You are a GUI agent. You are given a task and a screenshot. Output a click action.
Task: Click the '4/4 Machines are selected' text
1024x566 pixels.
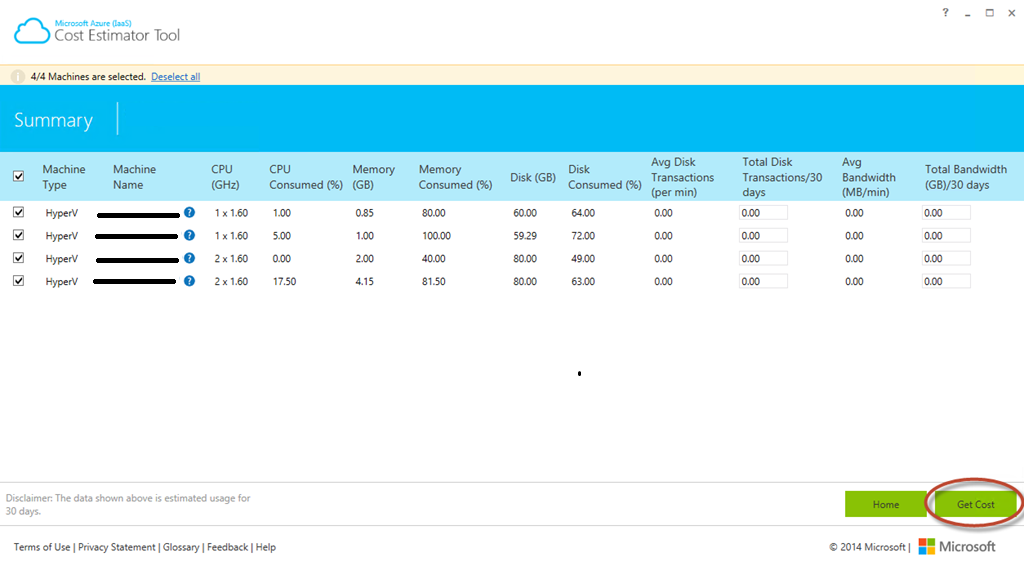coord(88,76)
